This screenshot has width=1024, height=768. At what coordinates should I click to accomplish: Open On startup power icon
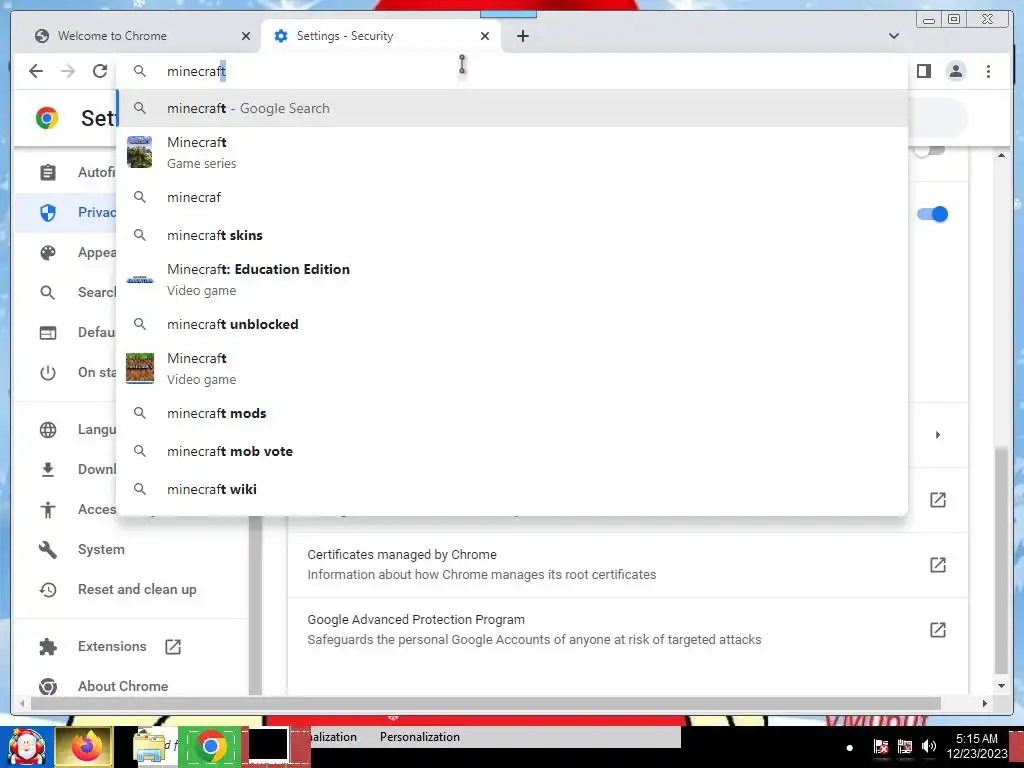pyautogui.click(x=48, y=373)
